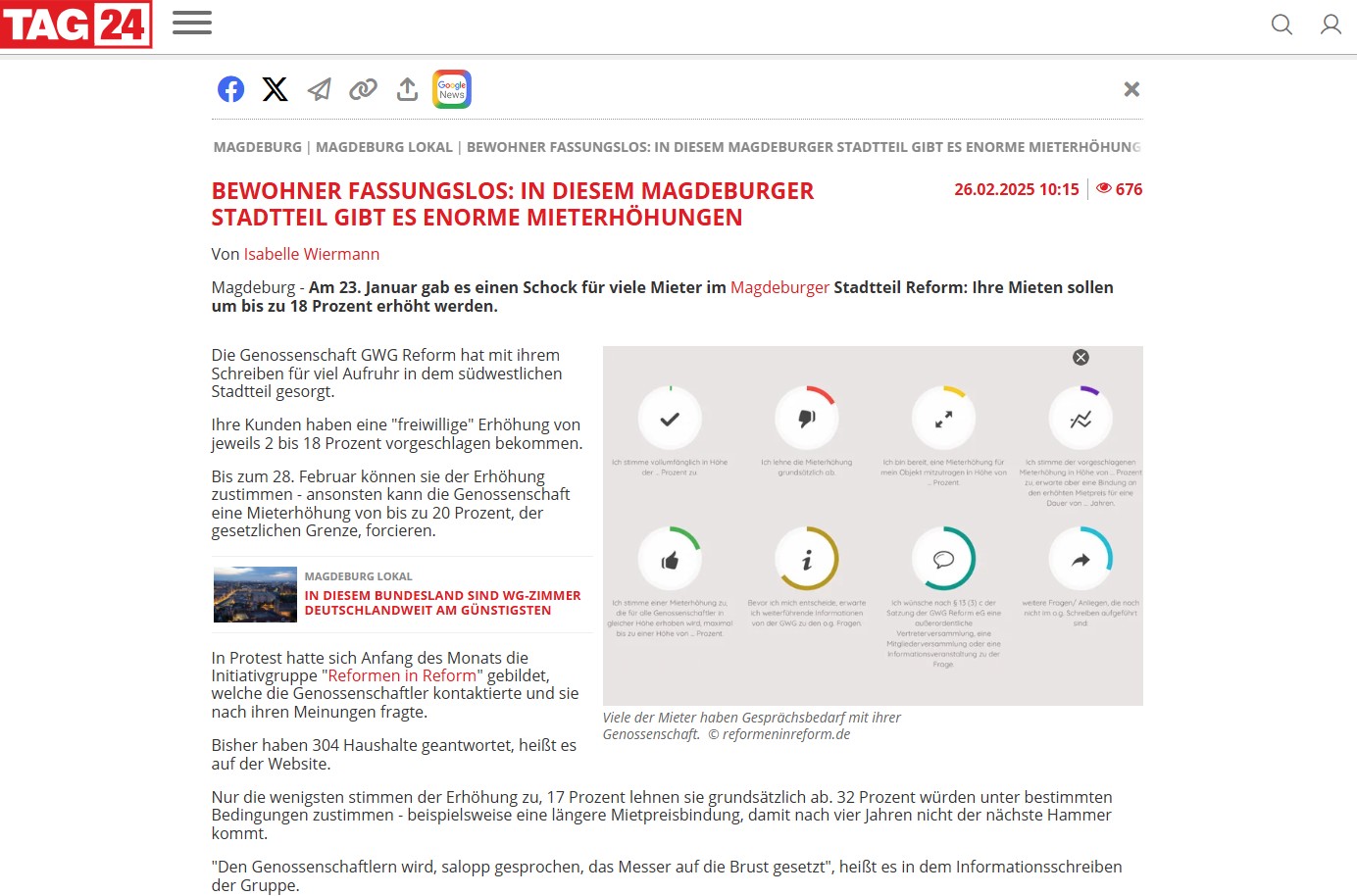The image size is (1357, 896).
Task: Click the checkmark survey circle icon
Action: (670, 419)
